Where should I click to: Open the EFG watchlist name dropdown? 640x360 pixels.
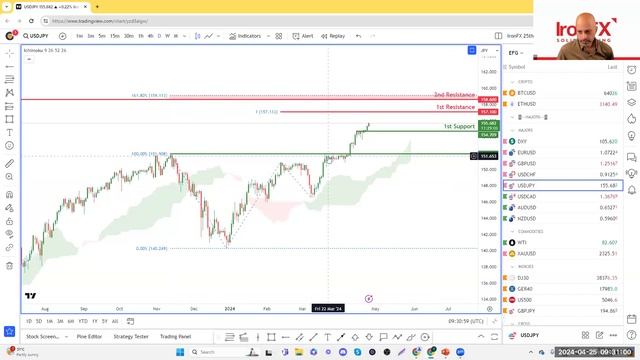pos(516,53)
